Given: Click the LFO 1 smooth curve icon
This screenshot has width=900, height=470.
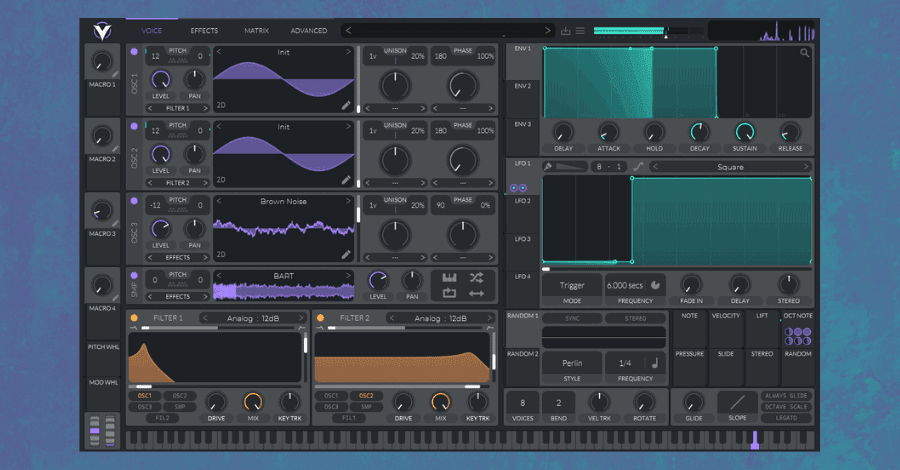Looking at the screenshot, I should (638, 166).
